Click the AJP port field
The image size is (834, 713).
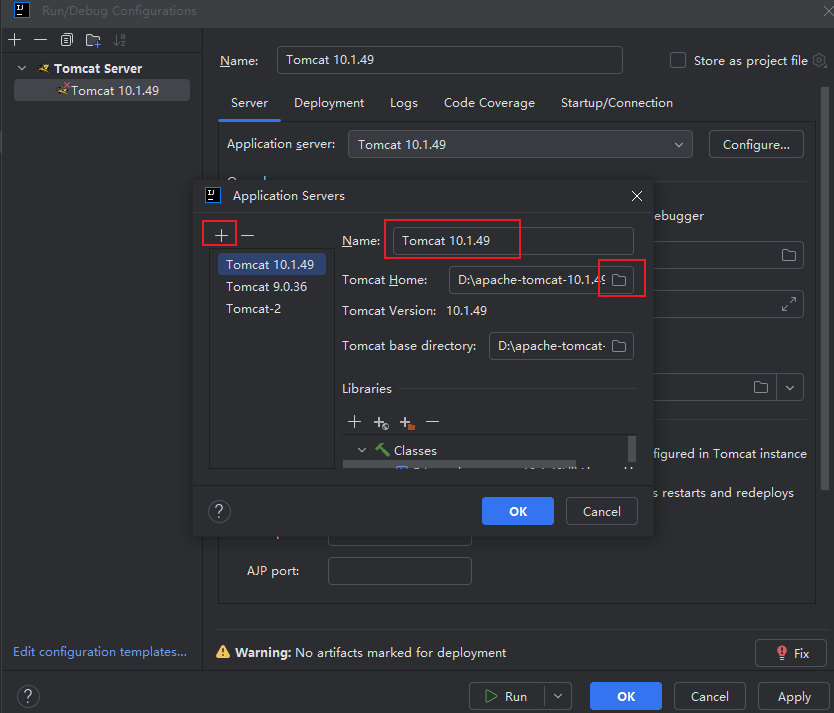pos(399,571)
